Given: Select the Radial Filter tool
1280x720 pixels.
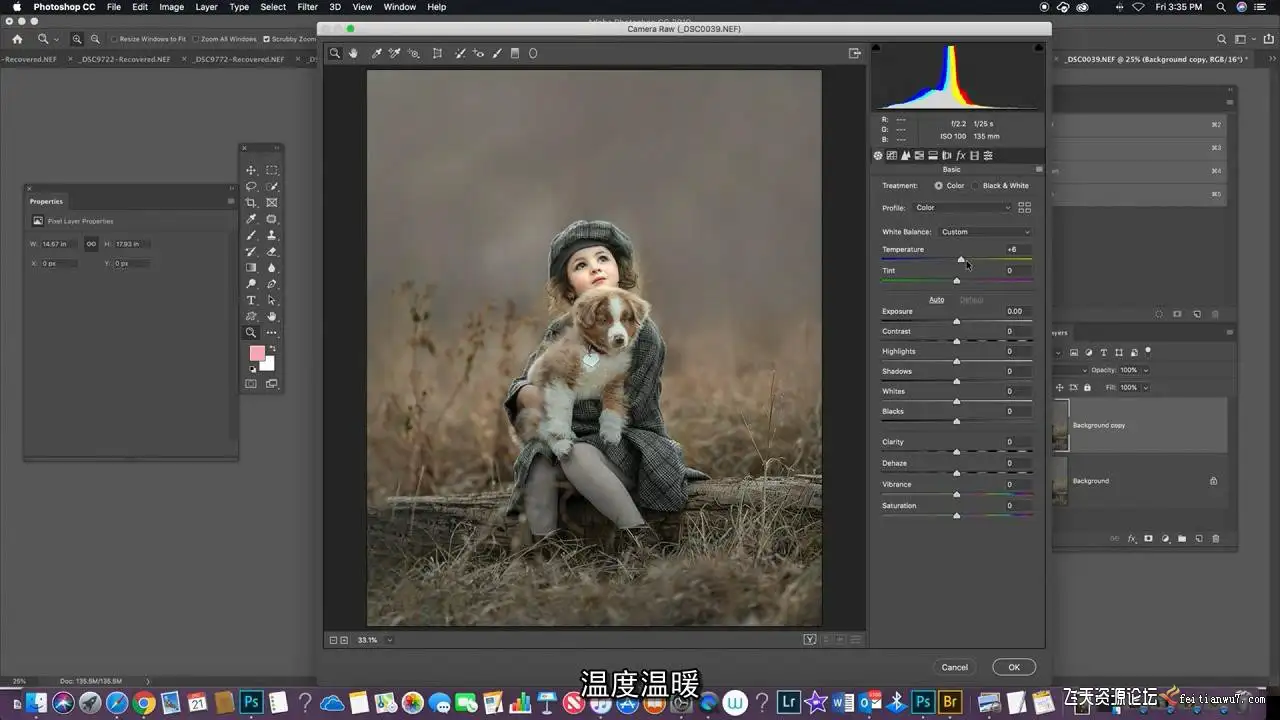Looking at the screenshot, I should coord(533,53).
